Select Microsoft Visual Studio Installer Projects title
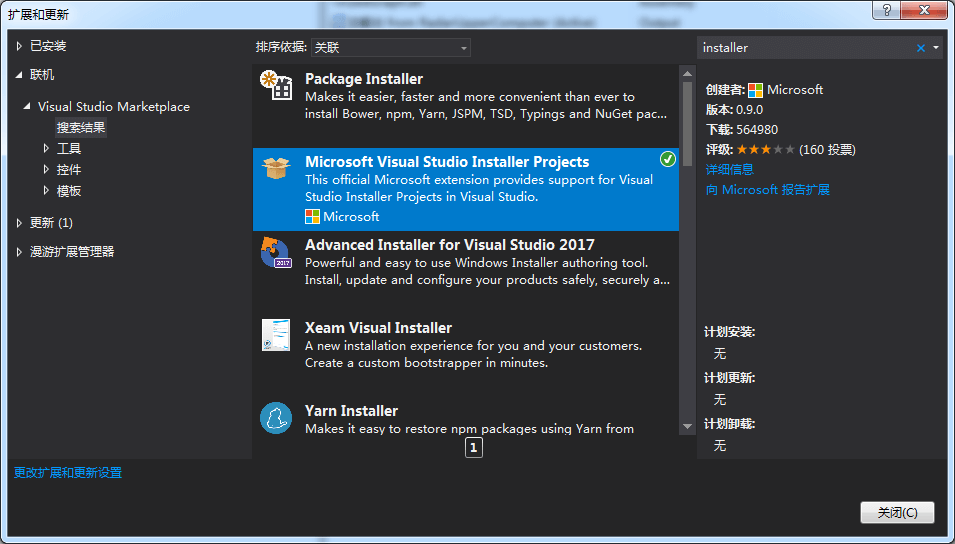 point(447,162)
